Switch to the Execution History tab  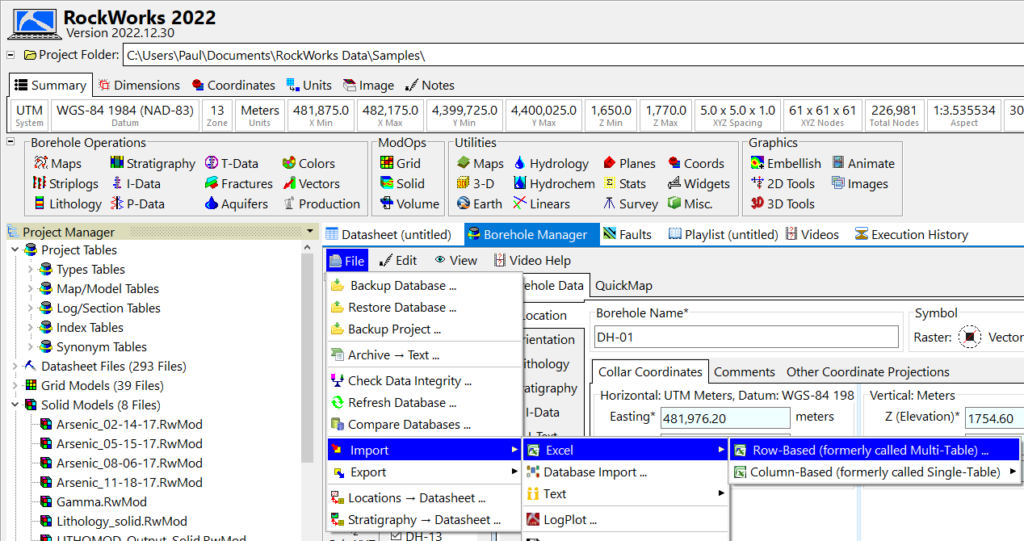(x=911, y=235)
